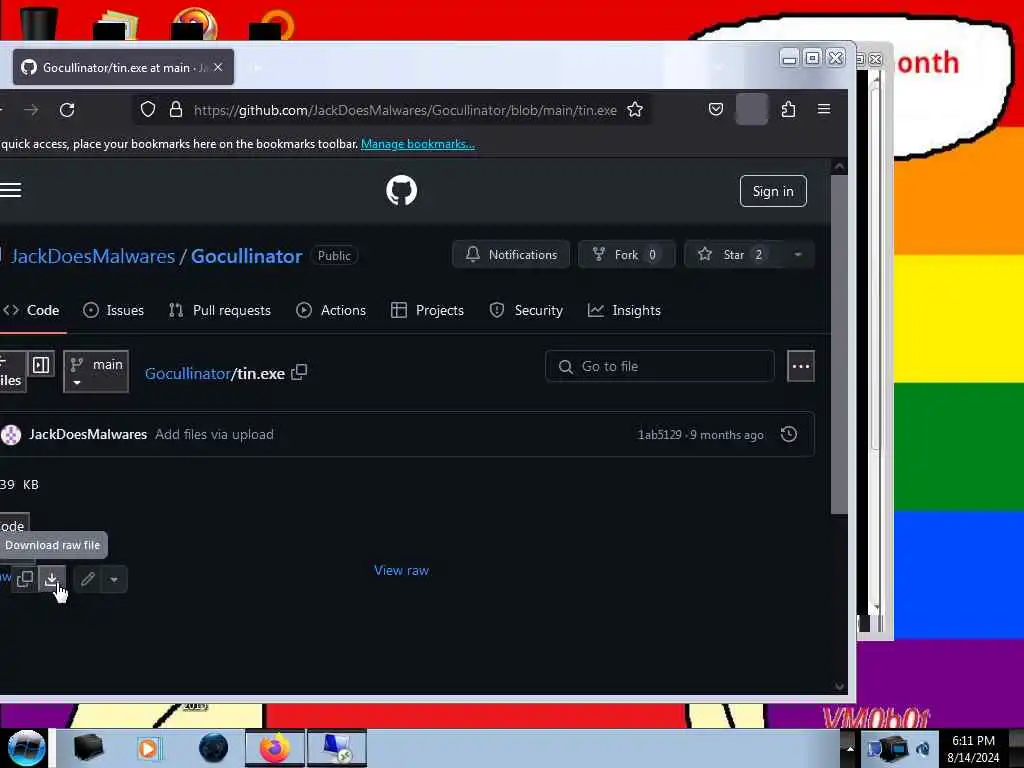Expand the Star lists dropdown arrow
1024x768 pixels.
[x=798, y=255]
